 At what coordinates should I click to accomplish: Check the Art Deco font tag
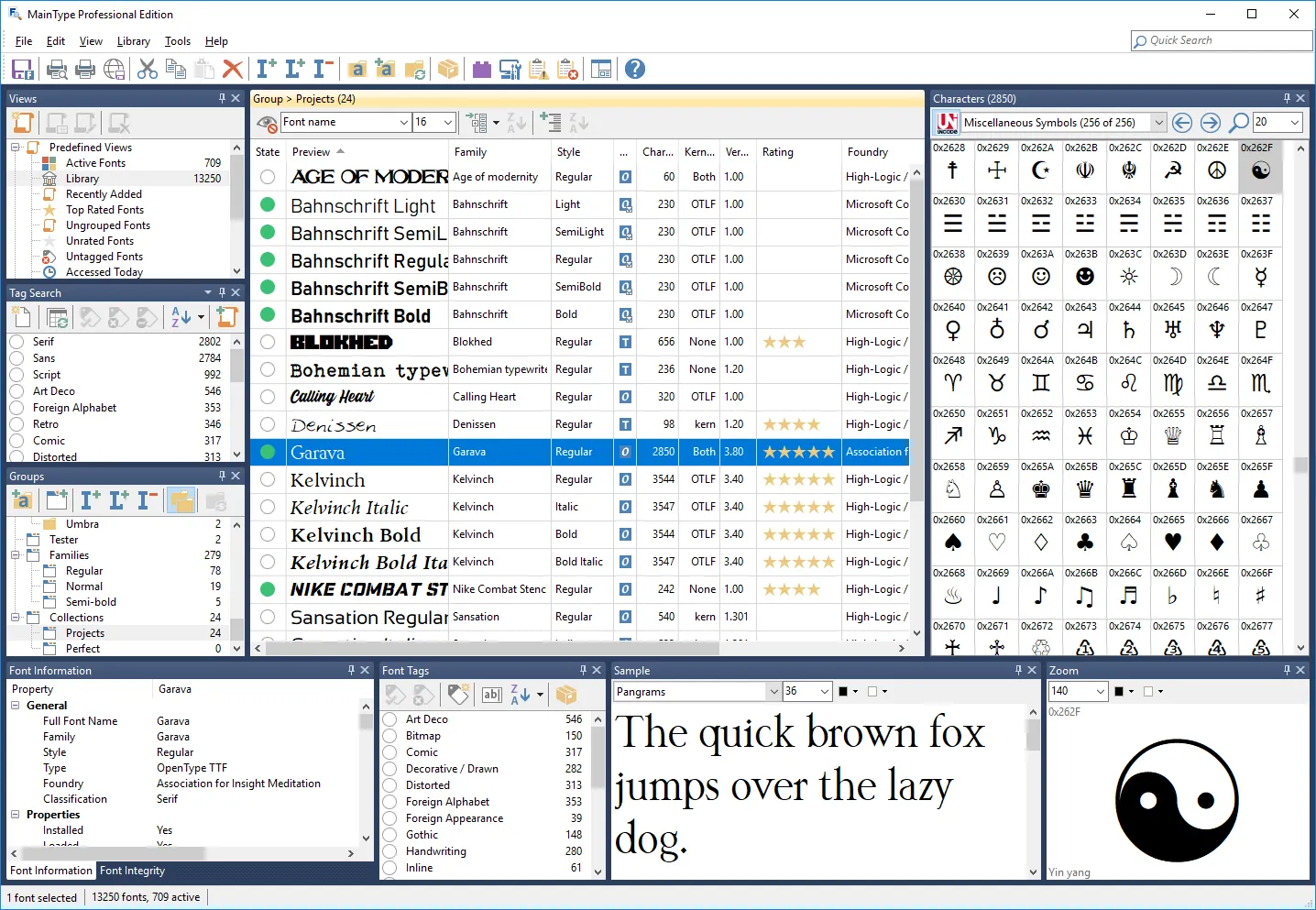click(389, 719)
